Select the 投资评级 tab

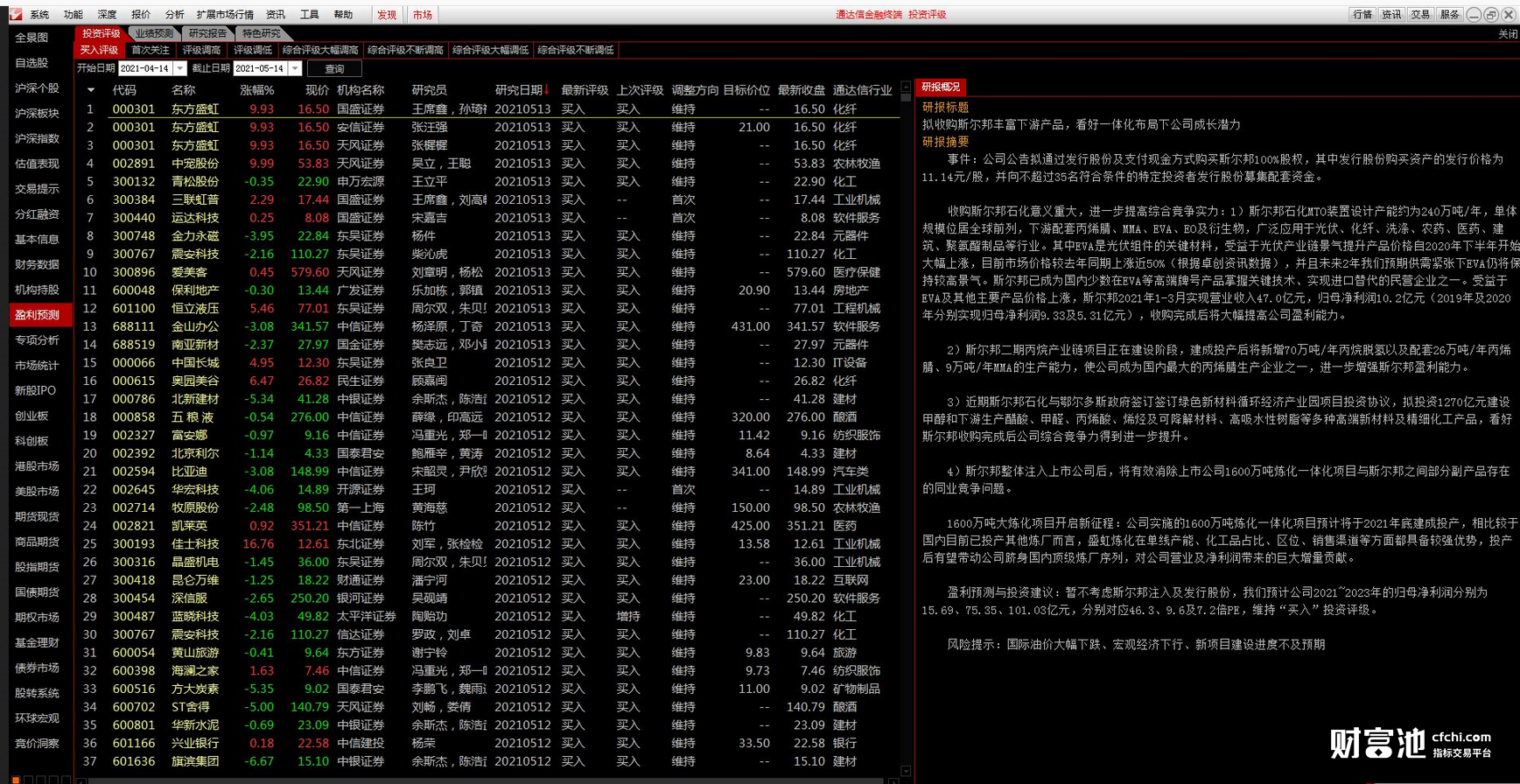(x=101, y=33)
